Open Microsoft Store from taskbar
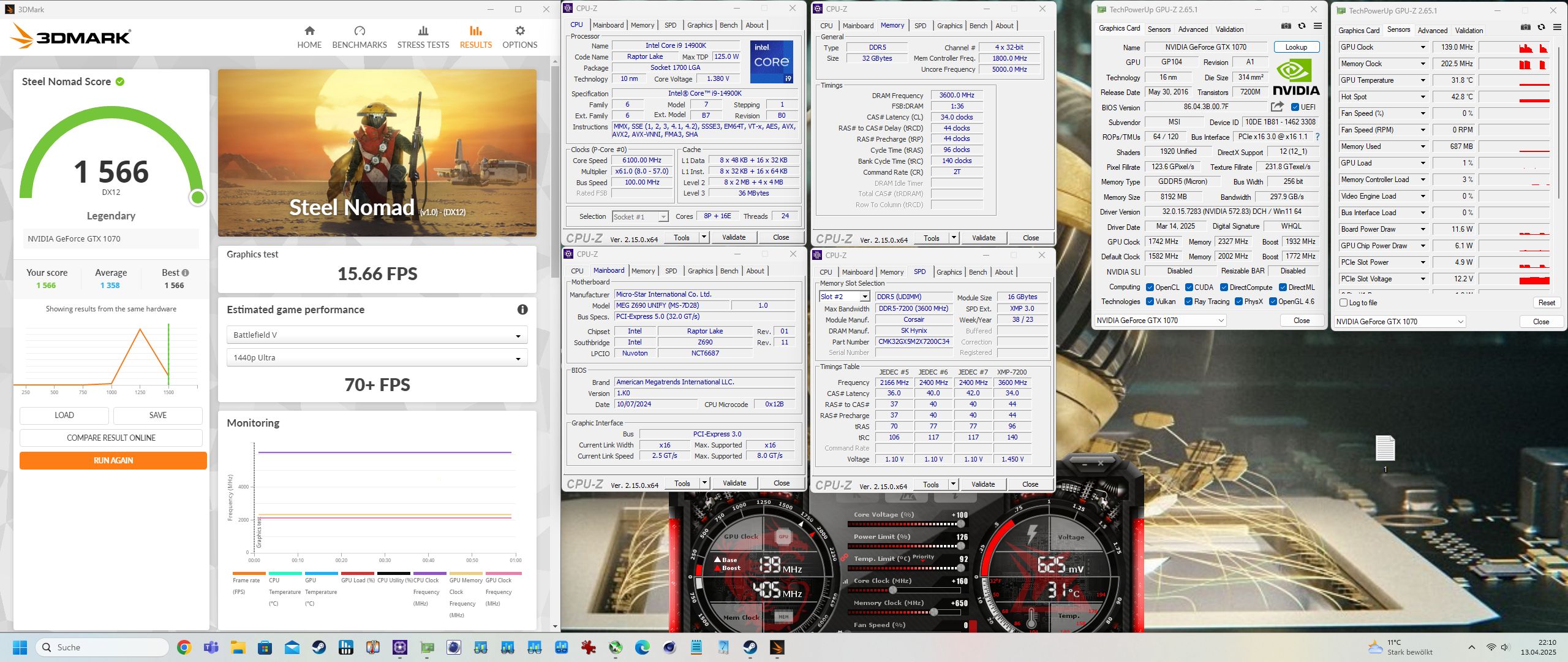Image resolution: width=1568 pixels, height=662 pixels. 265,647
